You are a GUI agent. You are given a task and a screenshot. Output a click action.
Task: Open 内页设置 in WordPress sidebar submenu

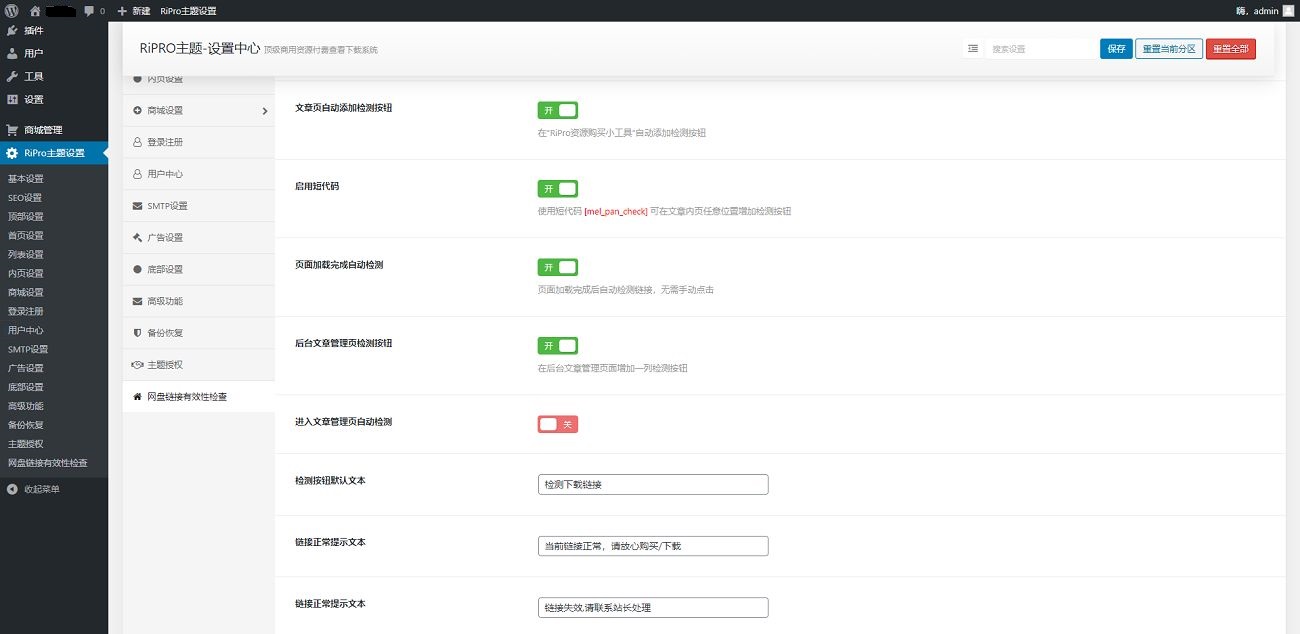(x=26, y=274)
